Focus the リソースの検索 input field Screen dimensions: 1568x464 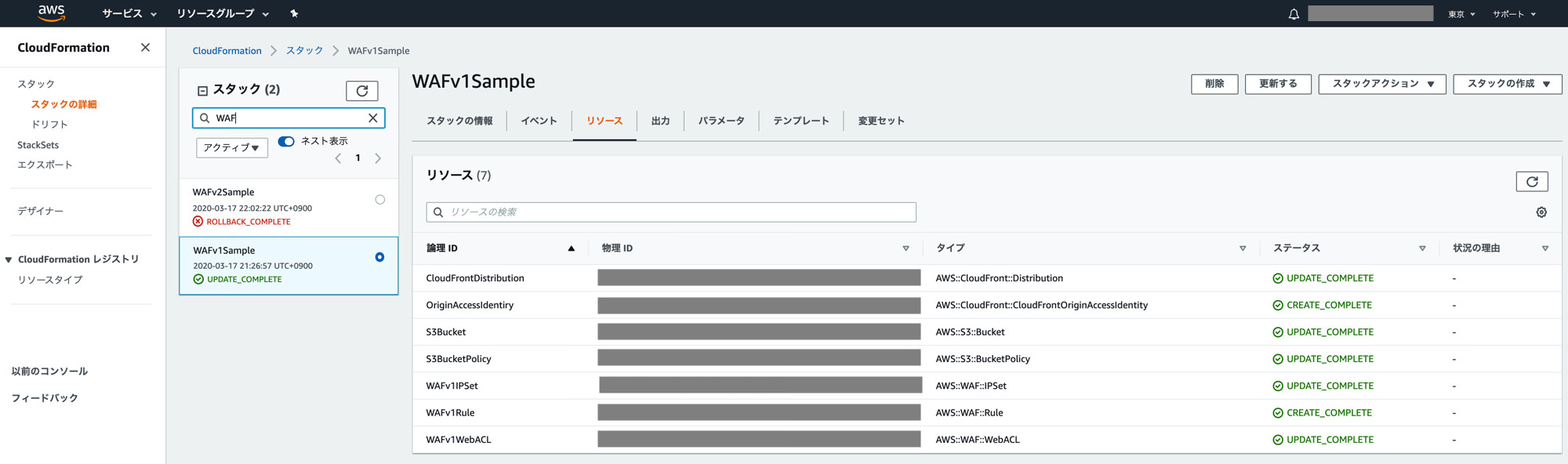[x=671, y=212]
